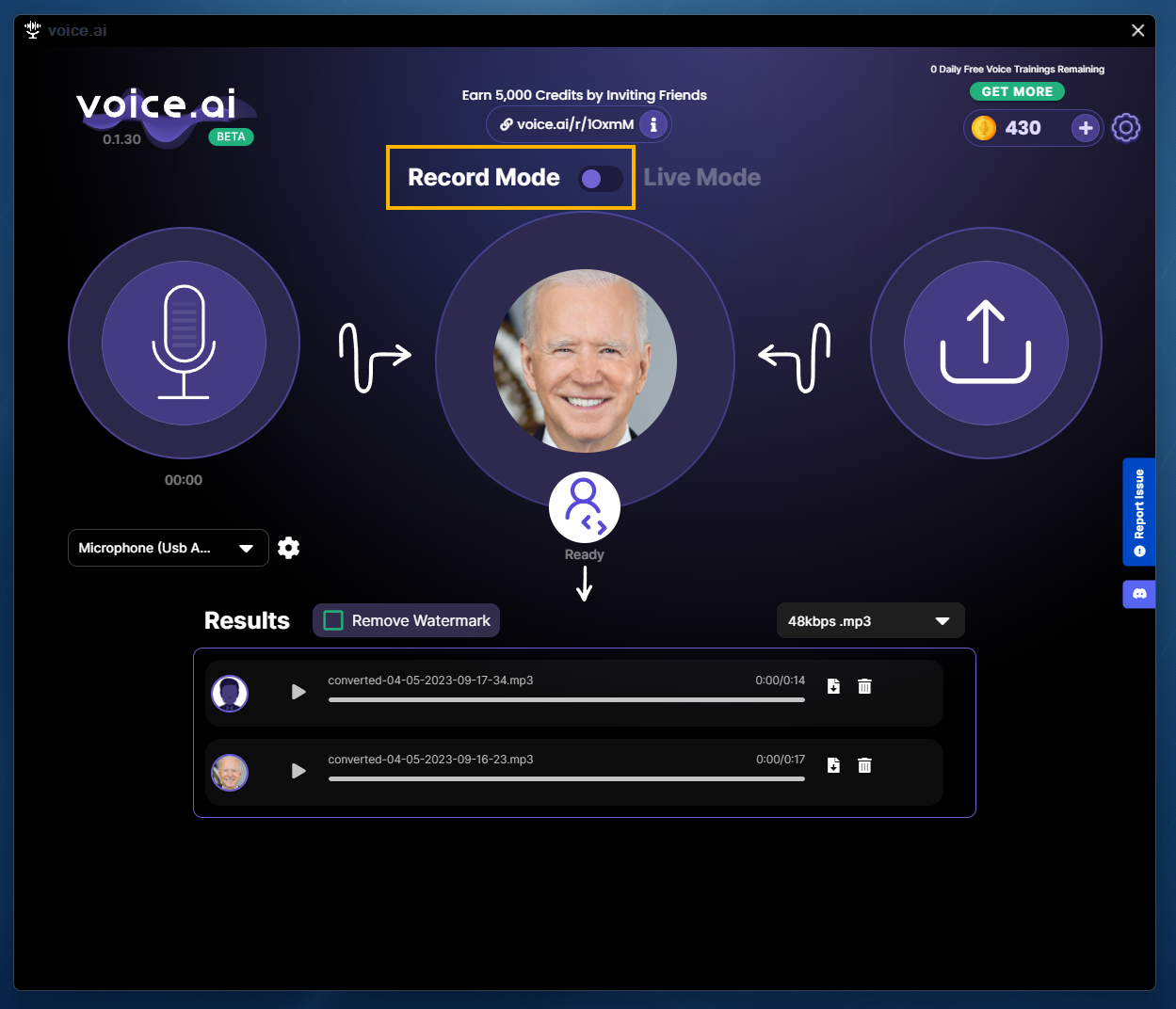Viewport: 1176px width, 1009px height.
Task: Copy referral link voice.ai/r/1OxmM
Action: 568,124
